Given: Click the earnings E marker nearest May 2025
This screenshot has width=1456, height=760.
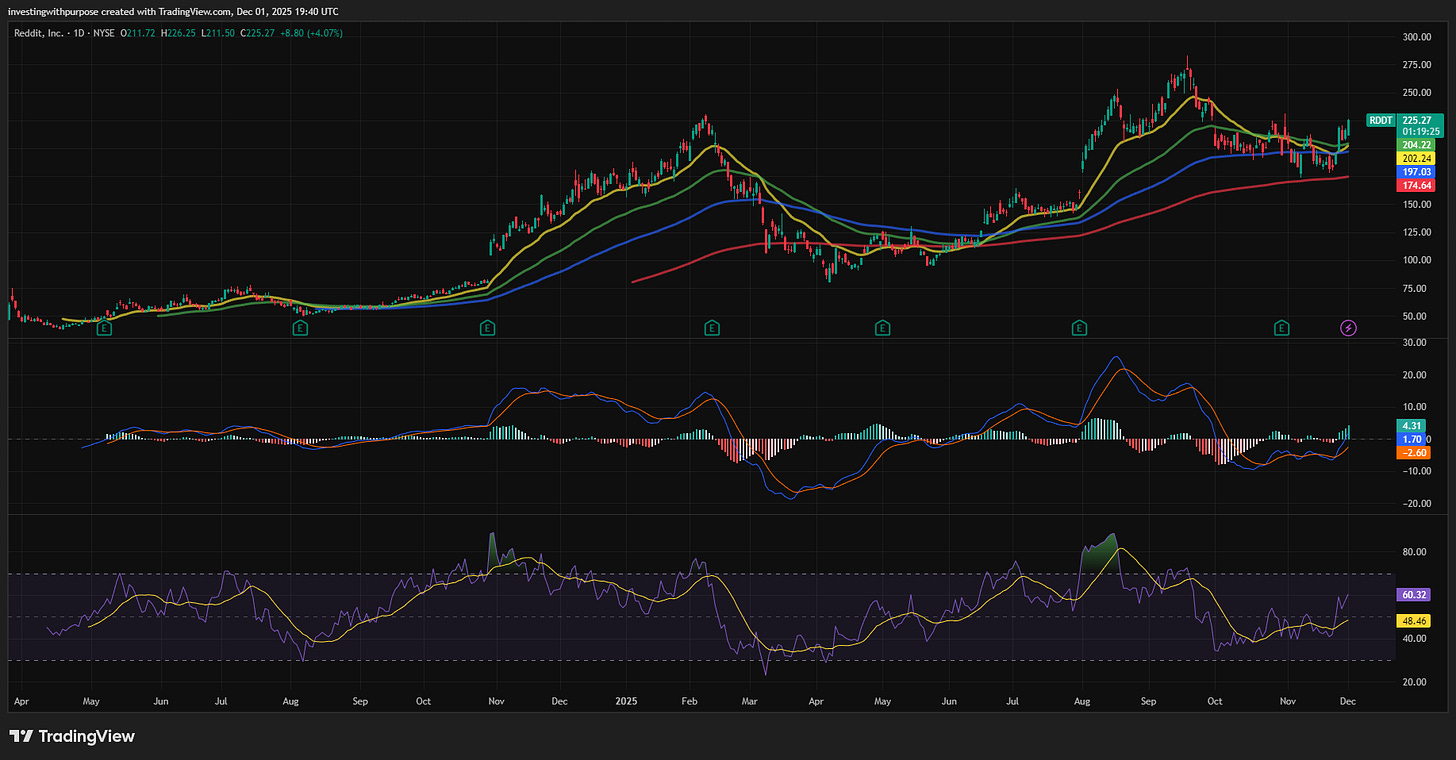Looking at the screenshot, I should click(882, 327).
